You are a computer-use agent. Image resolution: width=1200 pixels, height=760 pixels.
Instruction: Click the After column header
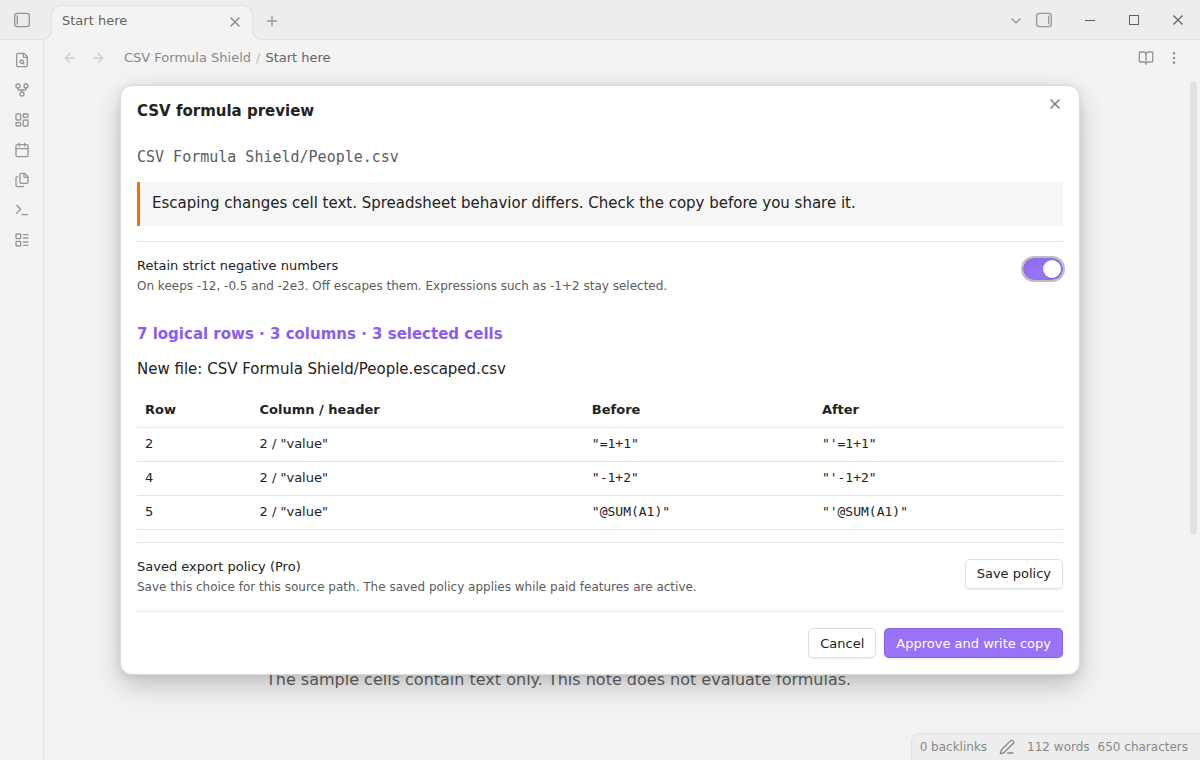coord(840,409)
